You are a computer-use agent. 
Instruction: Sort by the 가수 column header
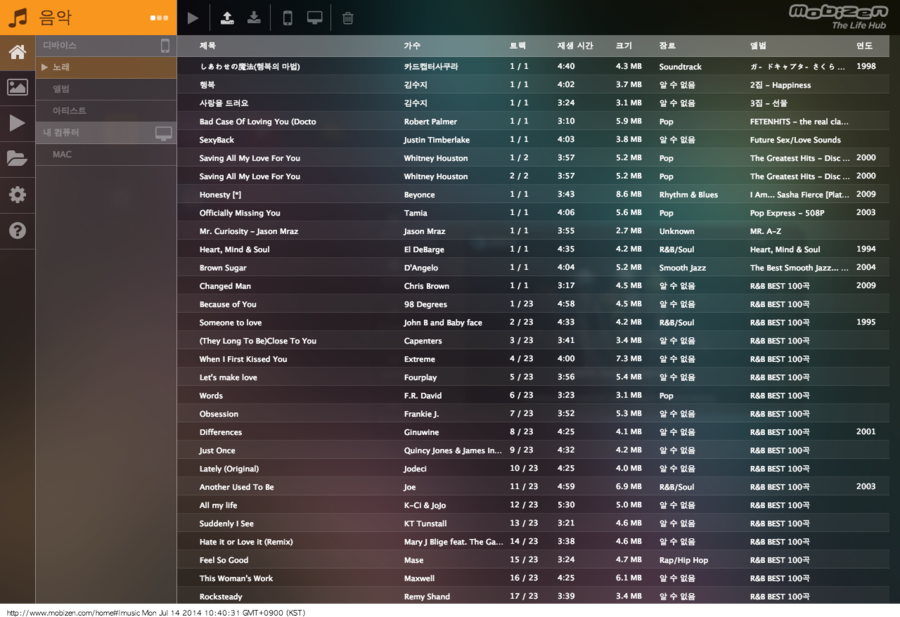coord(412,45)
